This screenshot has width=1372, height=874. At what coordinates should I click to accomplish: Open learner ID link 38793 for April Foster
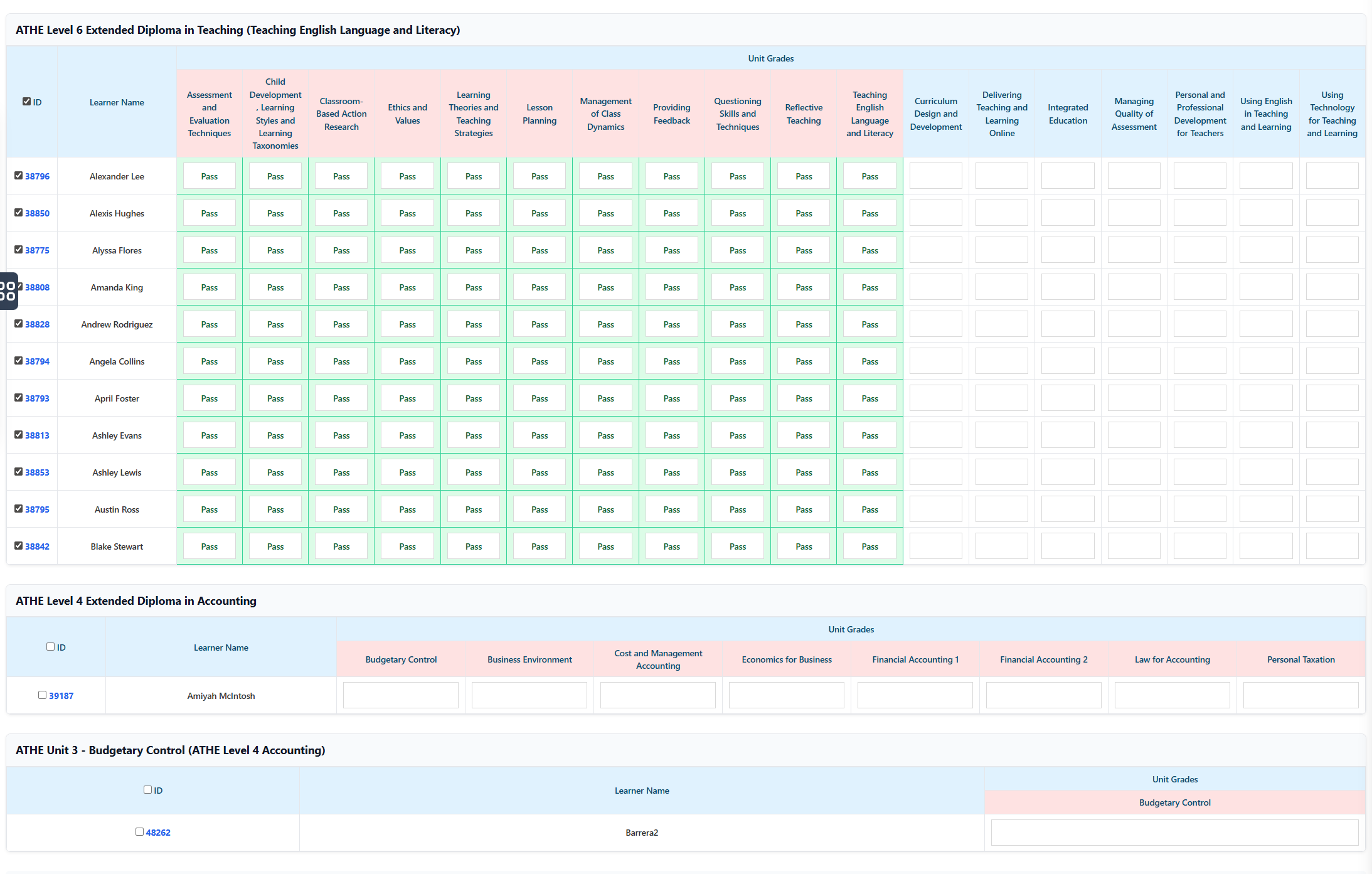37,398
